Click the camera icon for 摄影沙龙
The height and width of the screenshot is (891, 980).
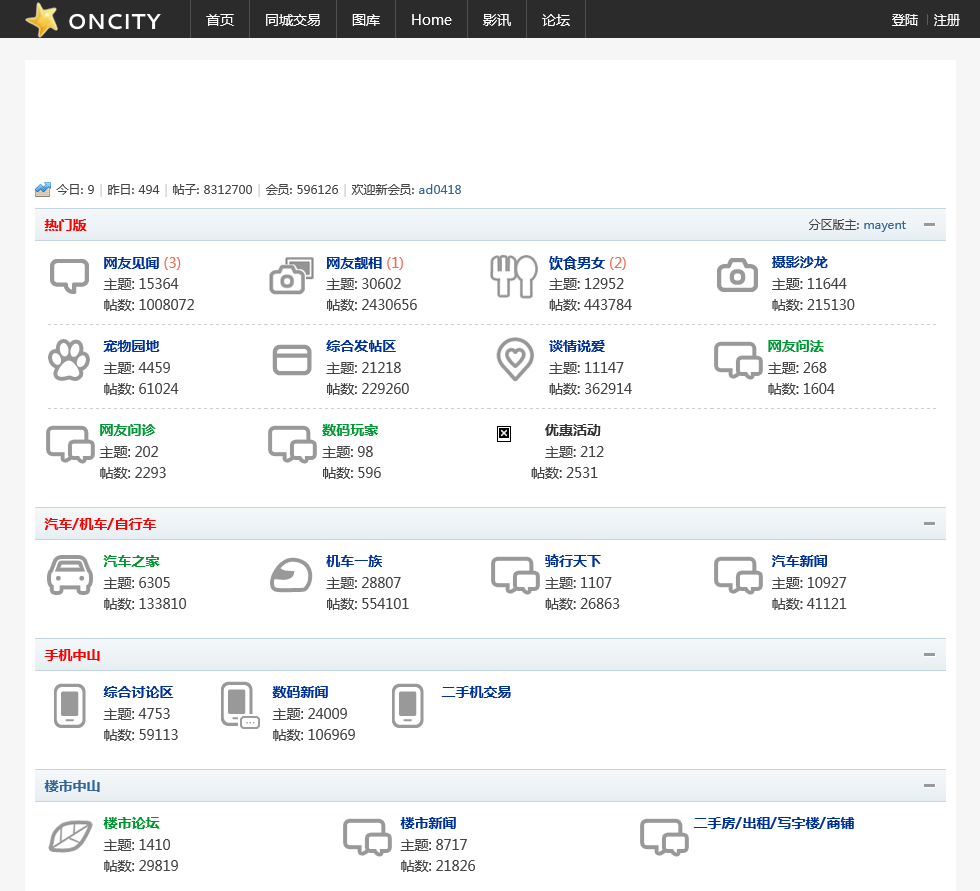tap(737, 276)
